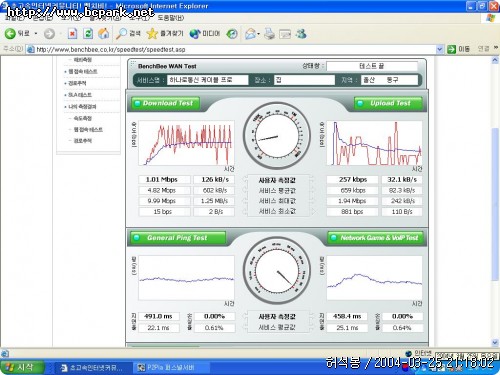The width and height of the screenshot is (500, 375).
Task: Click the vertical scrollbar down arrow
Action: 495,342
